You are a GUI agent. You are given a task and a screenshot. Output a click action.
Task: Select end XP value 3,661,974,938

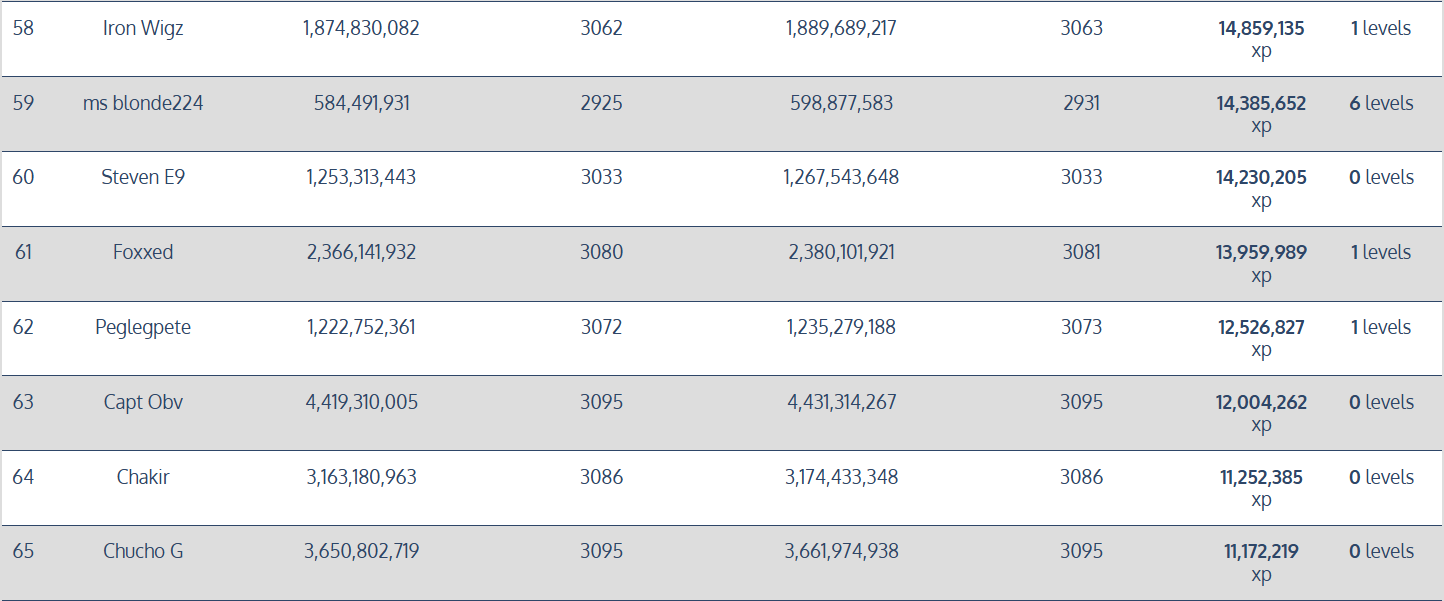(x=841, y=551)
